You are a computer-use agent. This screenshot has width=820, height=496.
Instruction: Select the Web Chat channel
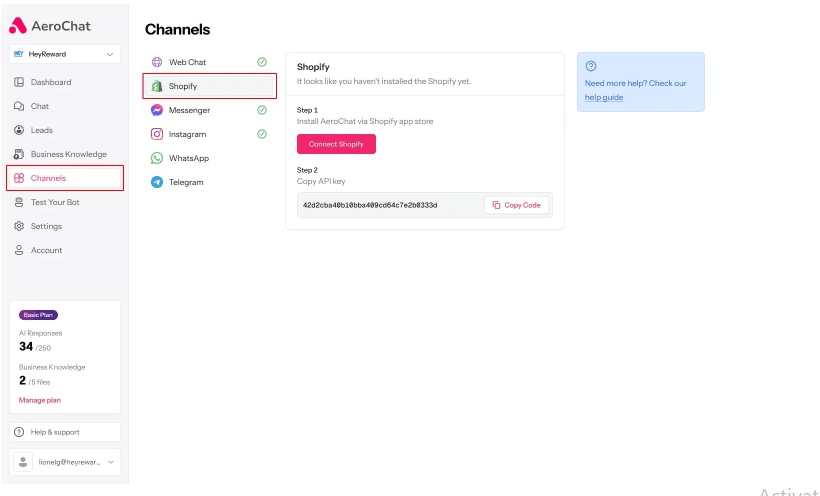209,62
